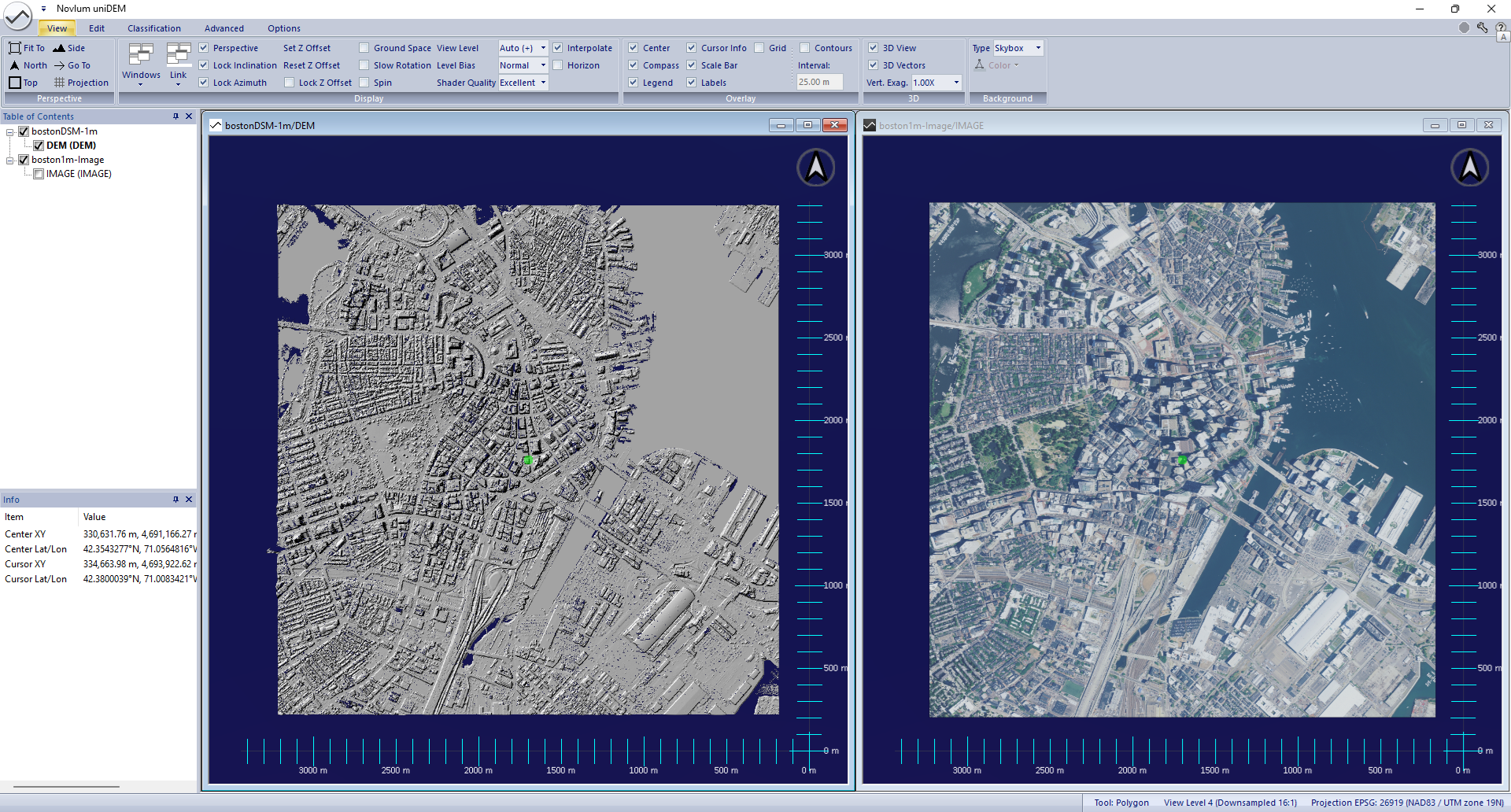Screen dimensions: 1511x812
Task: Click boston1m-Image window title icon
Action: pos(870,125)
